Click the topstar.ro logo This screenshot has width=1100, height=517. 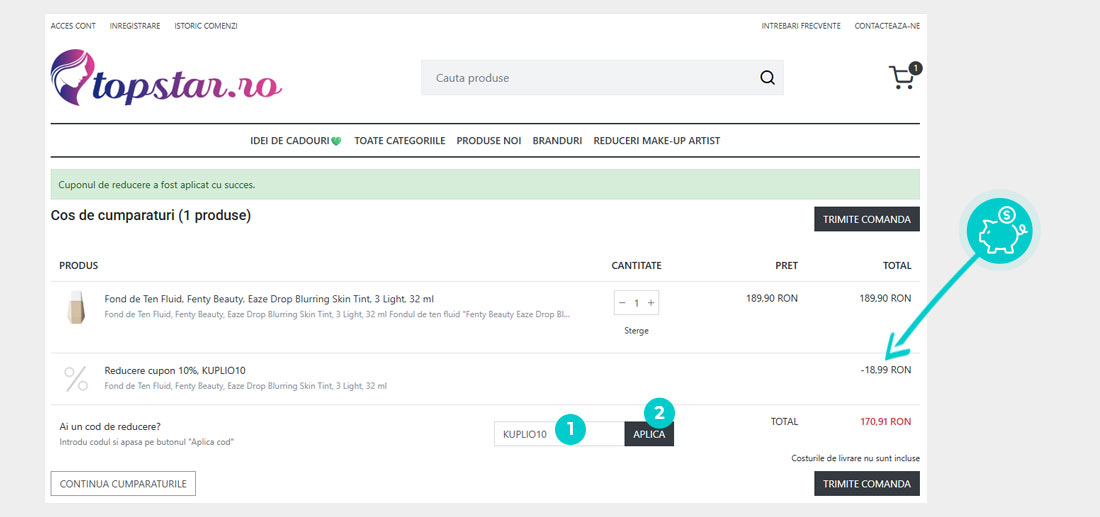pyautogui.click(x=166, y=78)
